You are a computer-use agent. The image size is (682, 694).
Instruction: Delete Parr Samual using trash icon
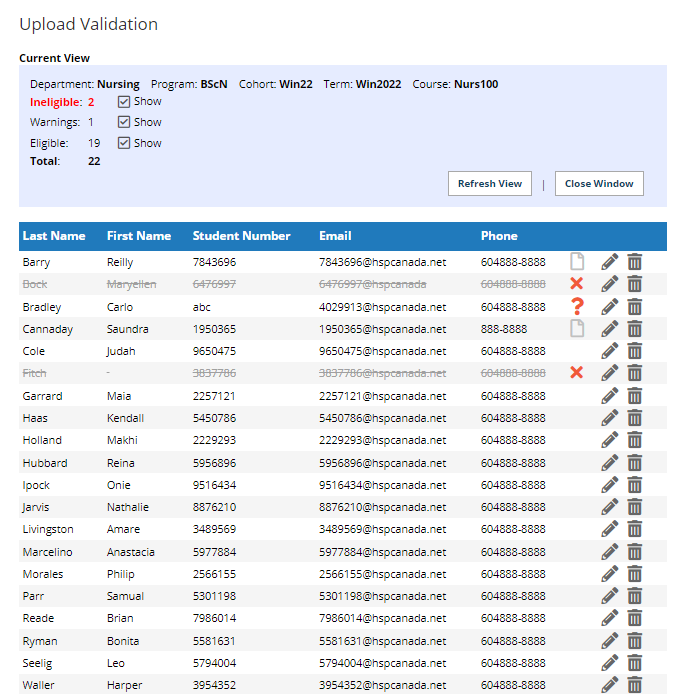(635, 596)
